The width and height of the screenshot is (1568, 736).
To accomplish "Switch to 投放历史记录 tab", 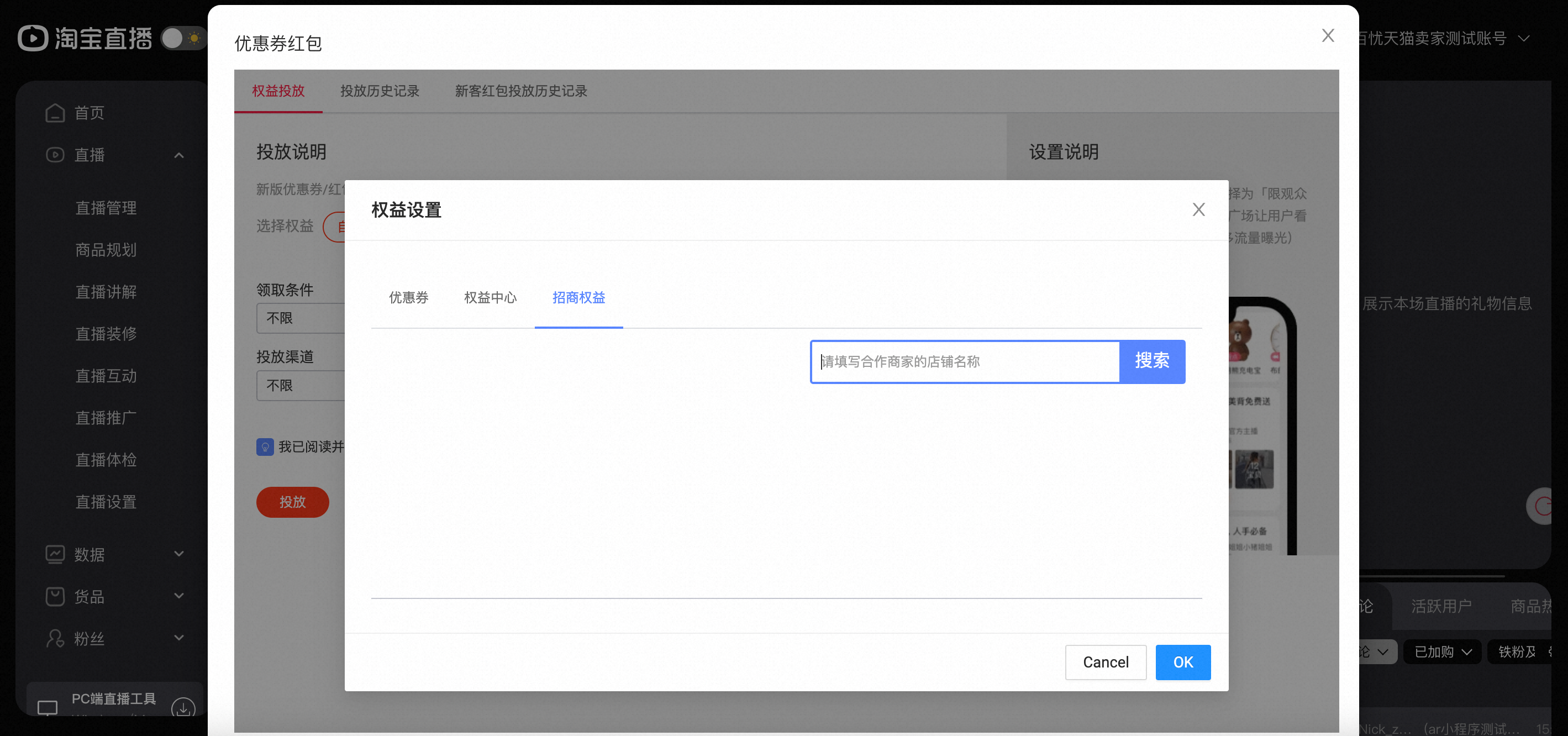I will [380, 91].
